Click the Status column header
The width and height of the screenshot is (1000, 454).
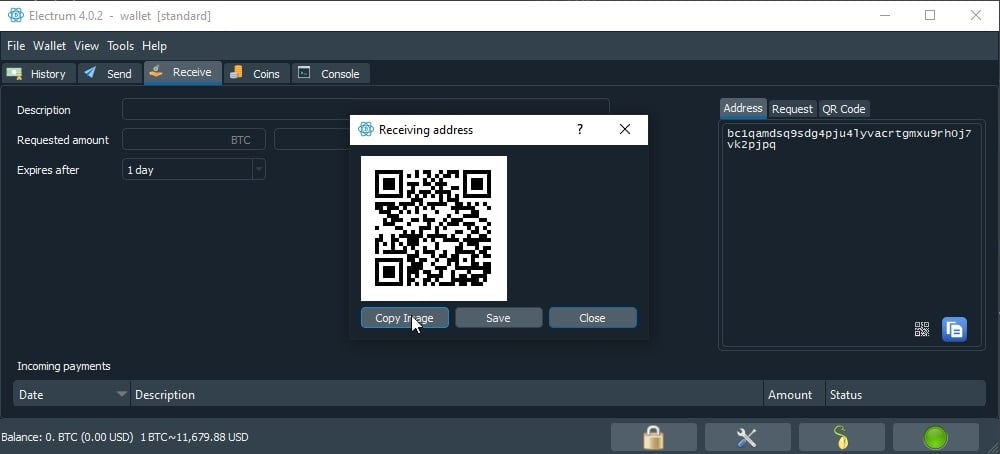point(906,395)
